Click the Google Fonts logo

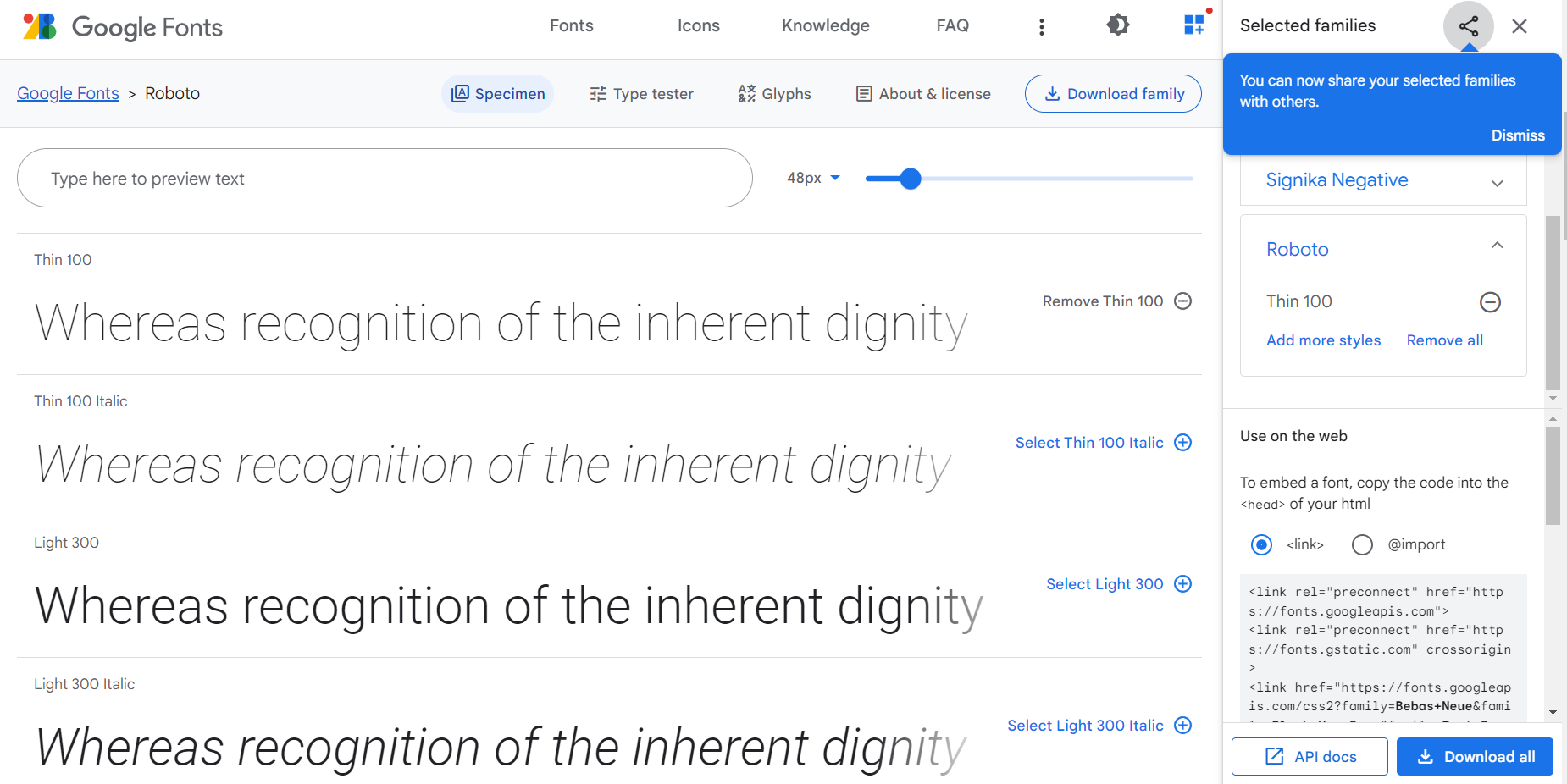coord(122,26)
